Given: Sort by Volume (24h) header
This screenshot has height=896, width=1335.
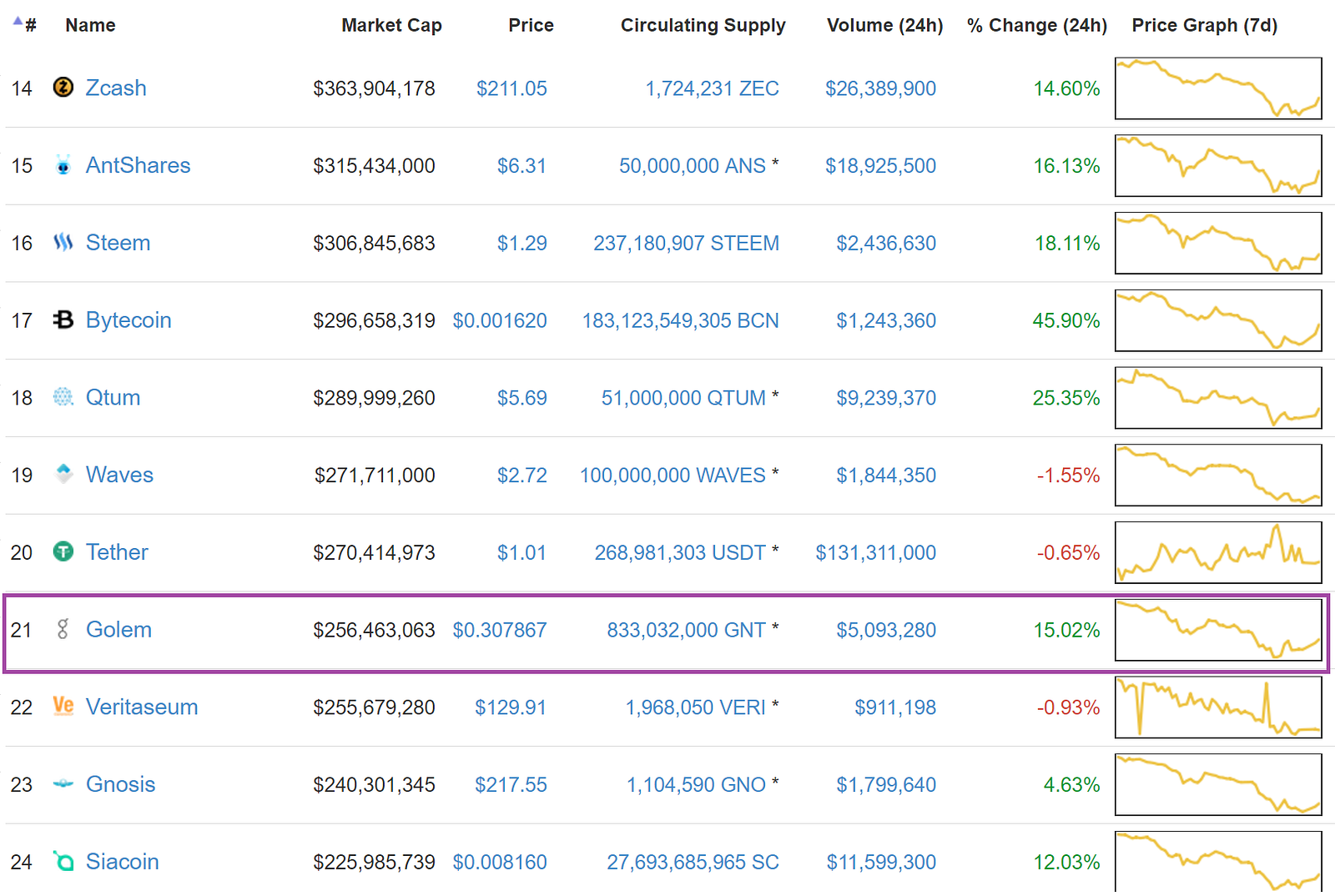Looking at the screenshot, I should 884,25.
